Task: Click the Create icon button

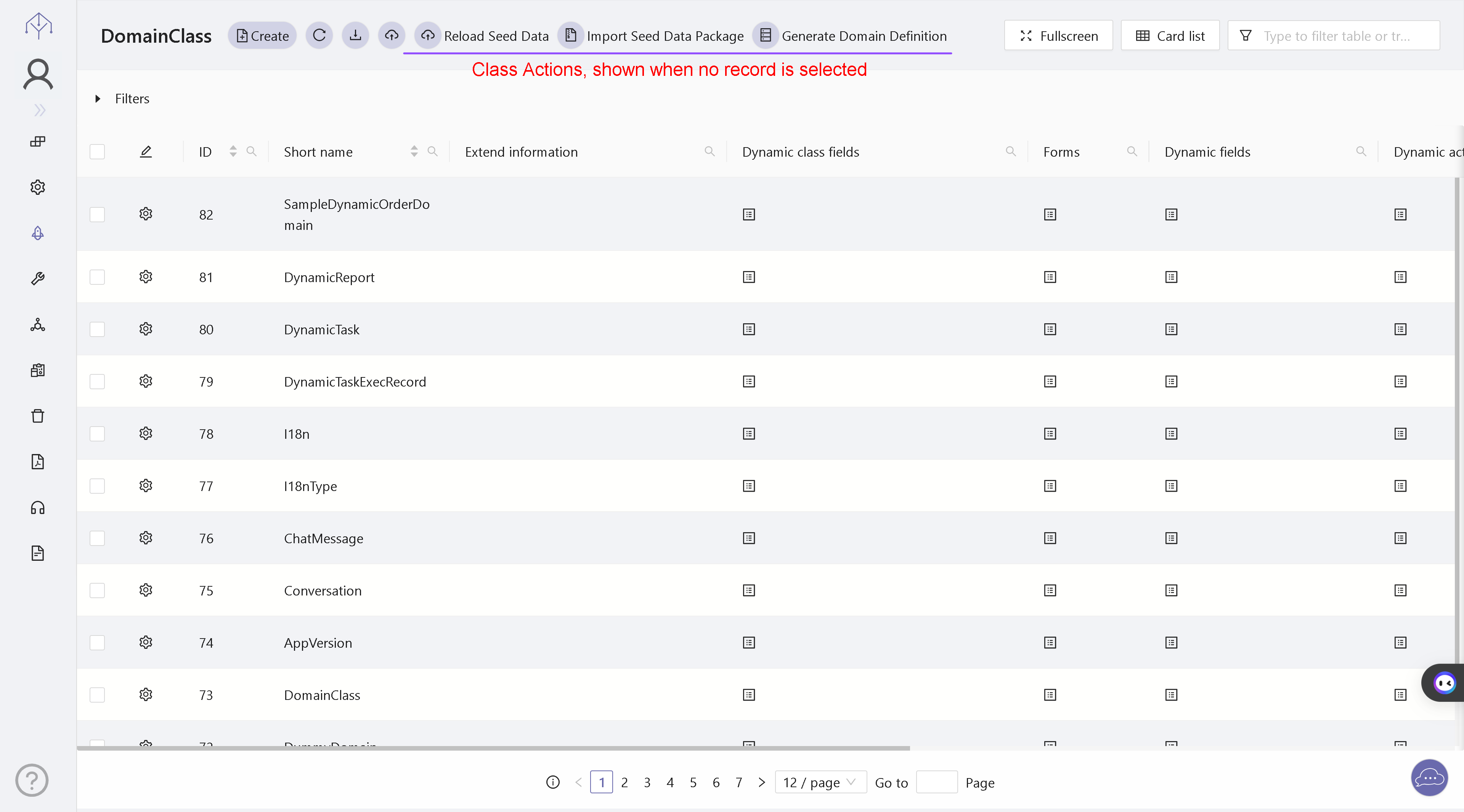Action: tap(263, 35)
